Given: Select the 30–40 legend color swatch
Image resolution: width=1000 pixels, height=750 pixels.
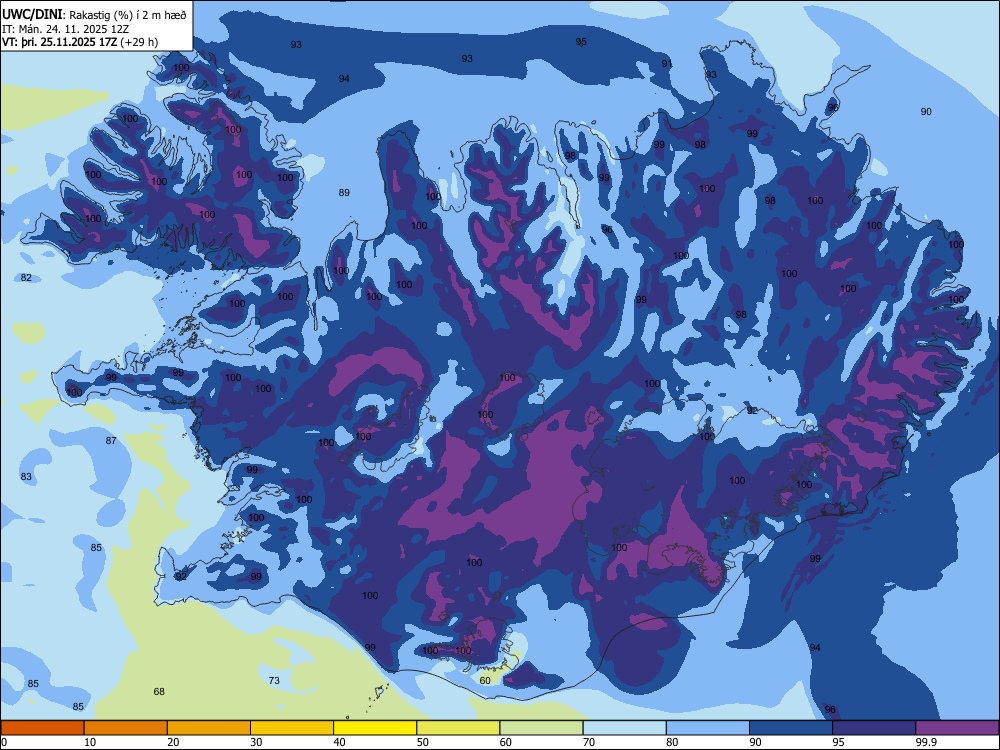Looking at the screenshot, I should (292, 728).
